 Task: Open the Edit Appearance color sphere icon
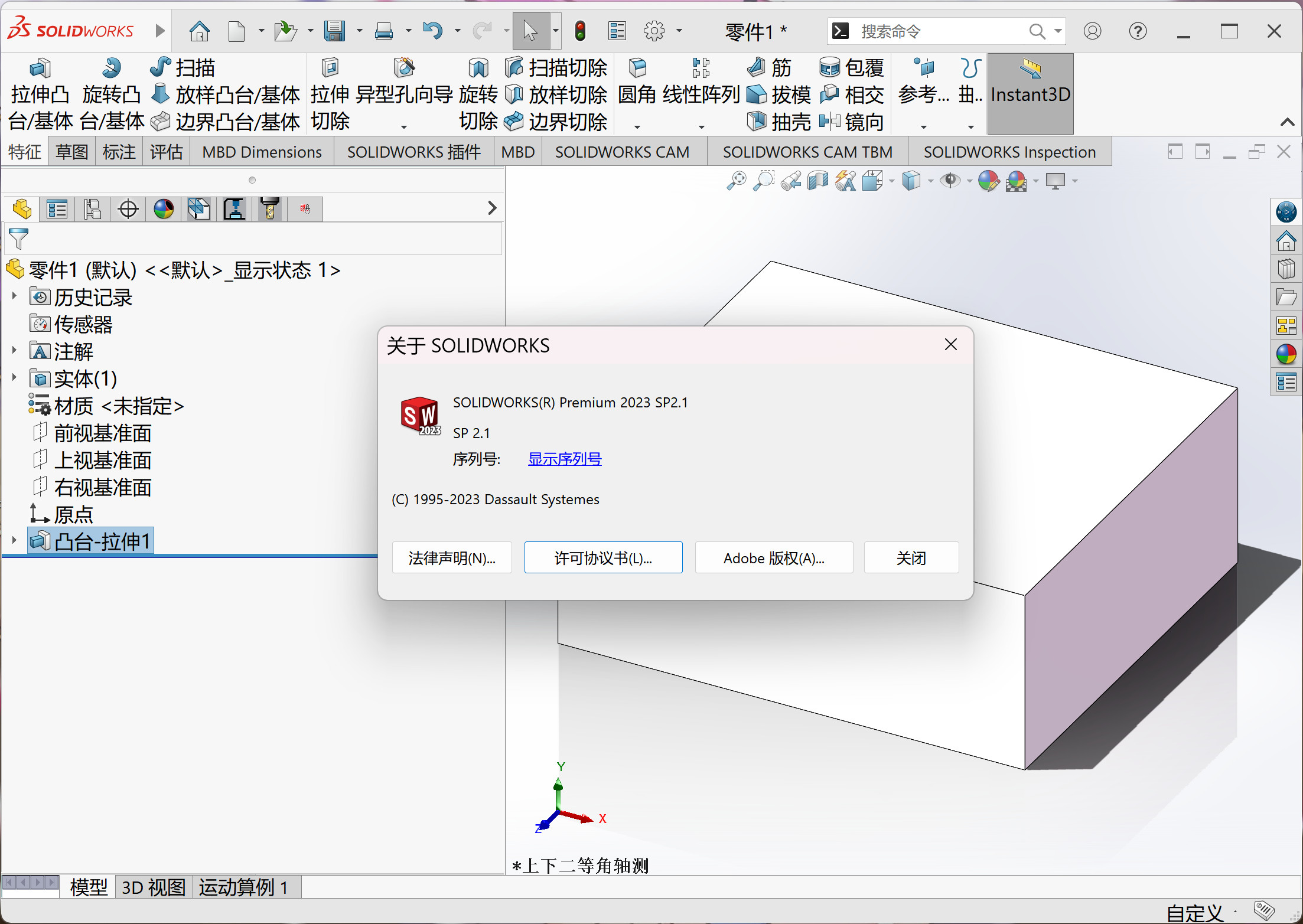(x=988, y=181)
